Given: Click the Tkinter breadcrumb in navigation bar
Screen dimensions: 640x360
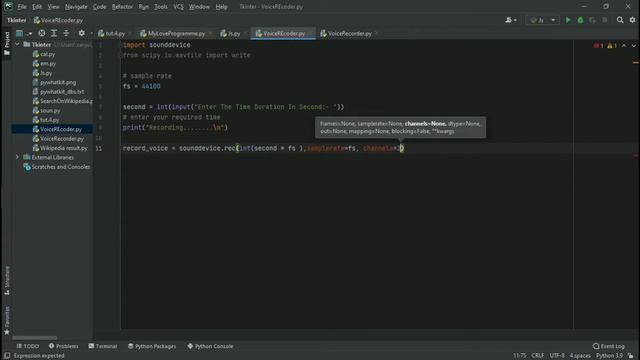Looking at the screenshot, I should [17, 20].
